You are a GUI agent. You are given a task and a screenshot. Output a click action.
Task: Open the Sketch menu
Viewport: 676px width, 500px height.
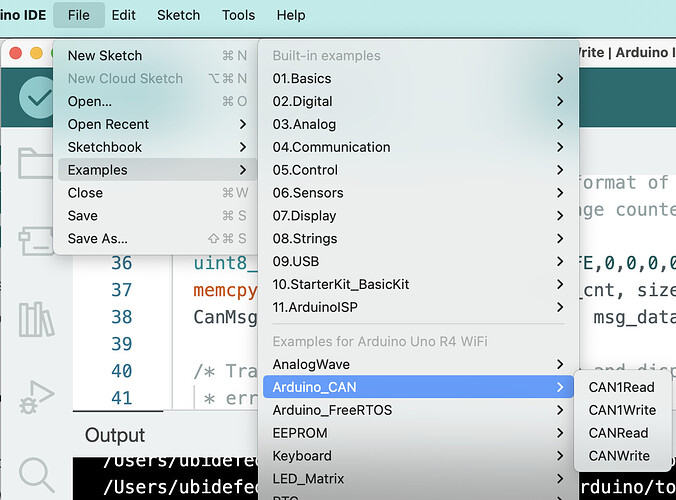[x=178, y=15]
